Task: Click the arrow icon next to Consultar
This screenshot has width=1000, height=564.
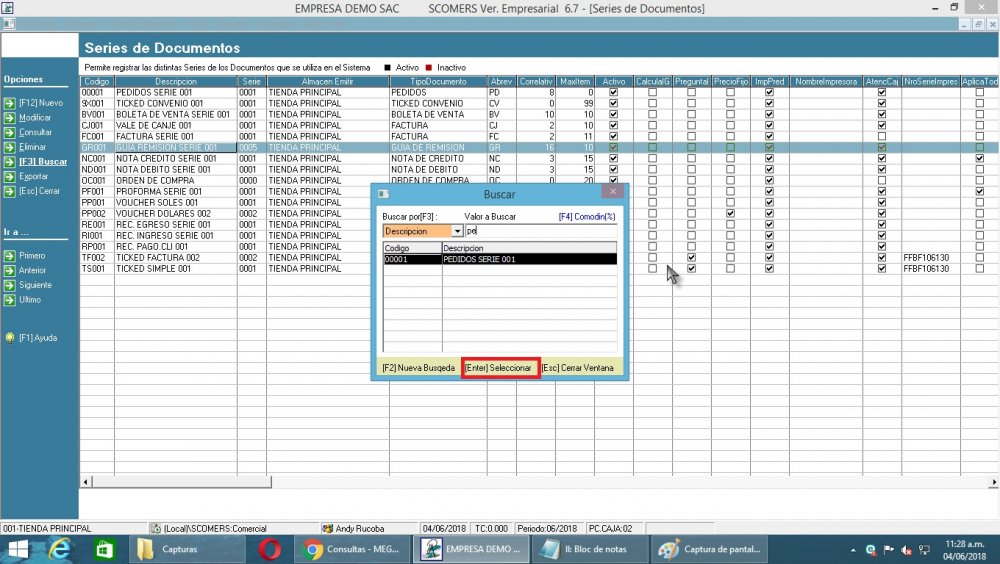Action: [x=10, y=133]
